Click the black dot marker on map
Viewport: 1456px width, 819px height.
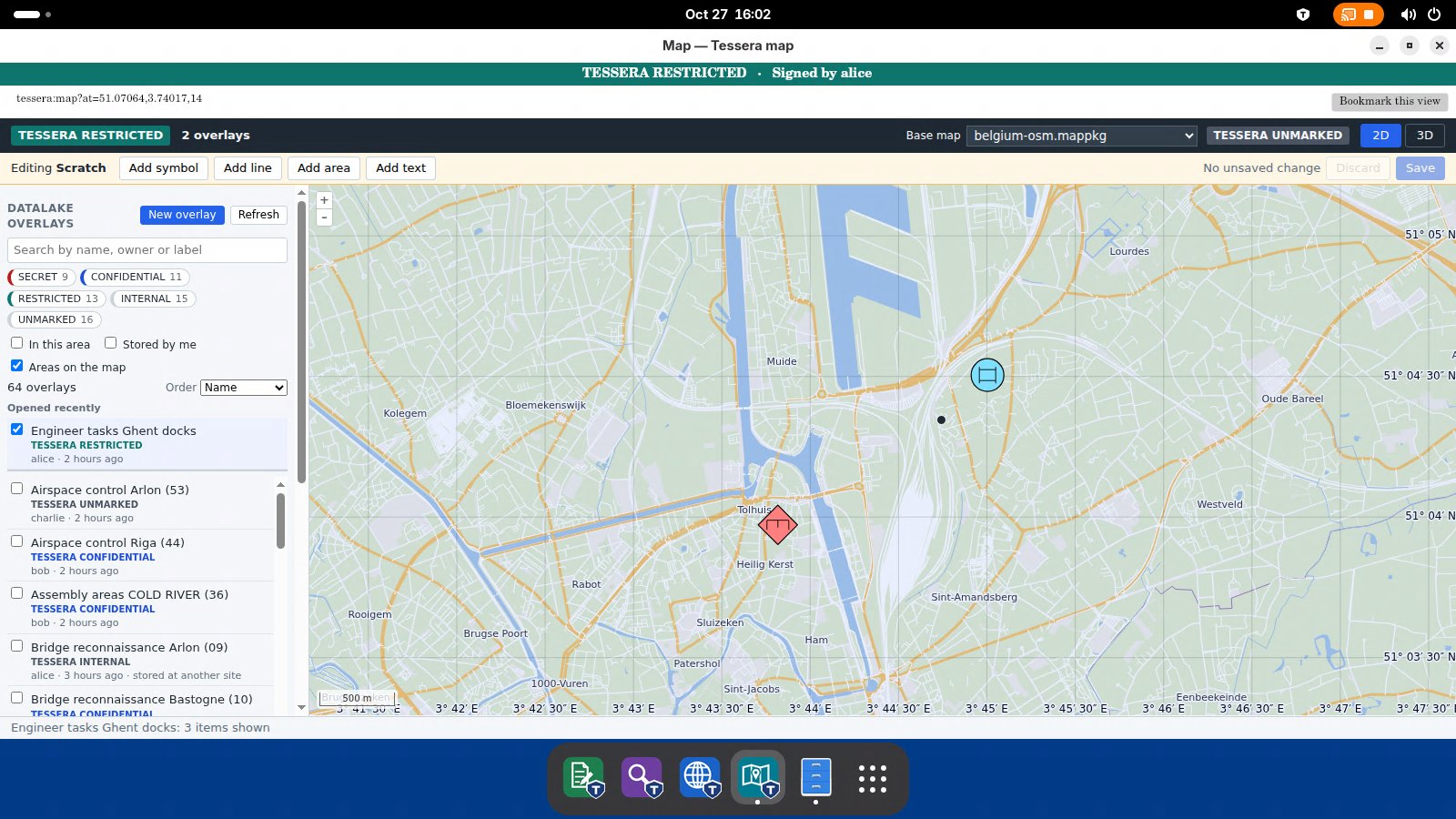(941, 420)
